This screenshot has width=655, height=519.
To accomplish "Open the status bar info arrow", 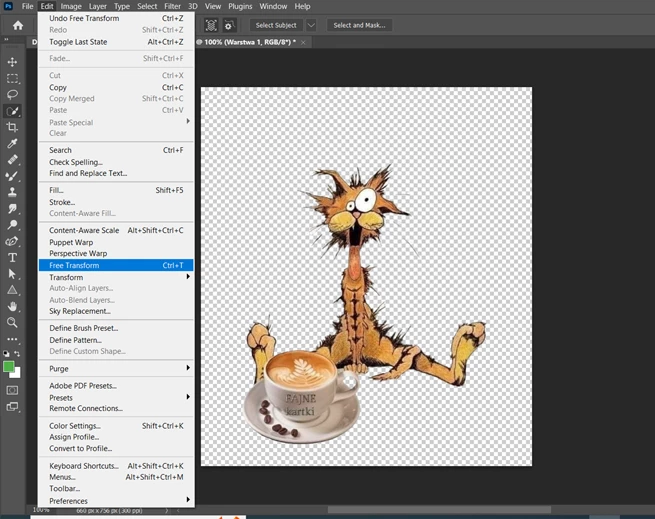I will (166, 510).
